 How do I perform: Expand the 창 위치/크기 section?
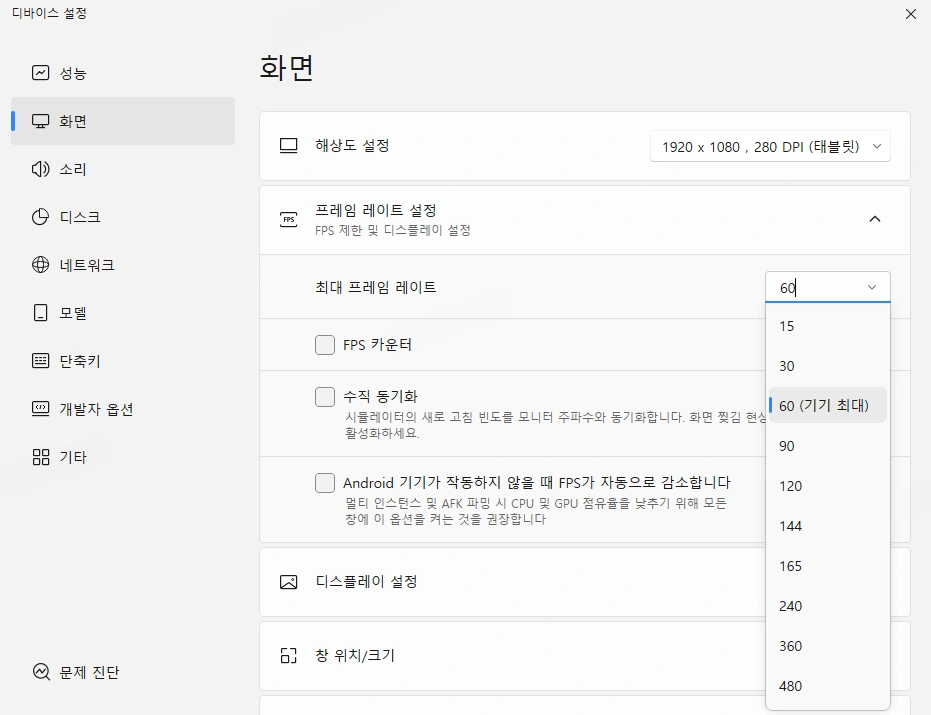click(x=512, y=656)
